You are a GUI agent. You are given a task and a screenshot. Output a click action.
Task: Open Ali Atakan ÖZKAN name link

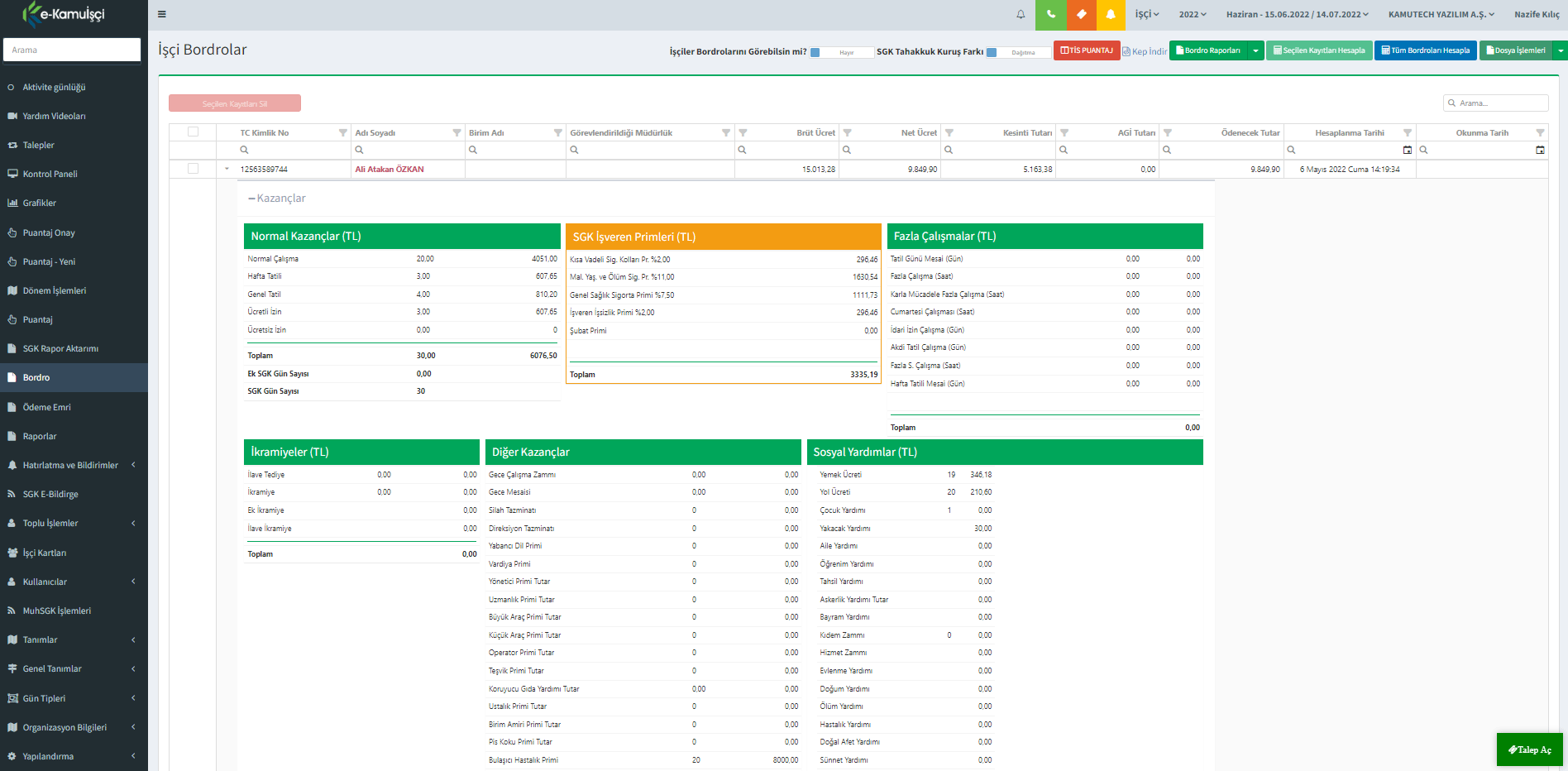click(390, 170)
